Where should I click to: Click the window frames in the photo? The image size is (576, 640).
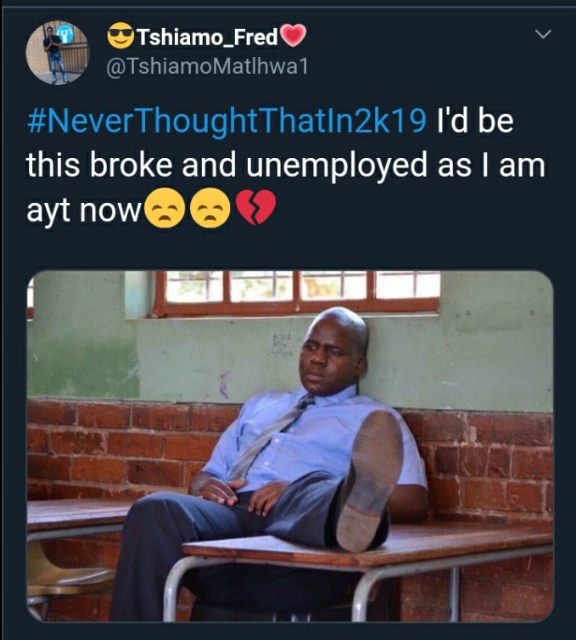pyautogui.click(x=297, y=293)
